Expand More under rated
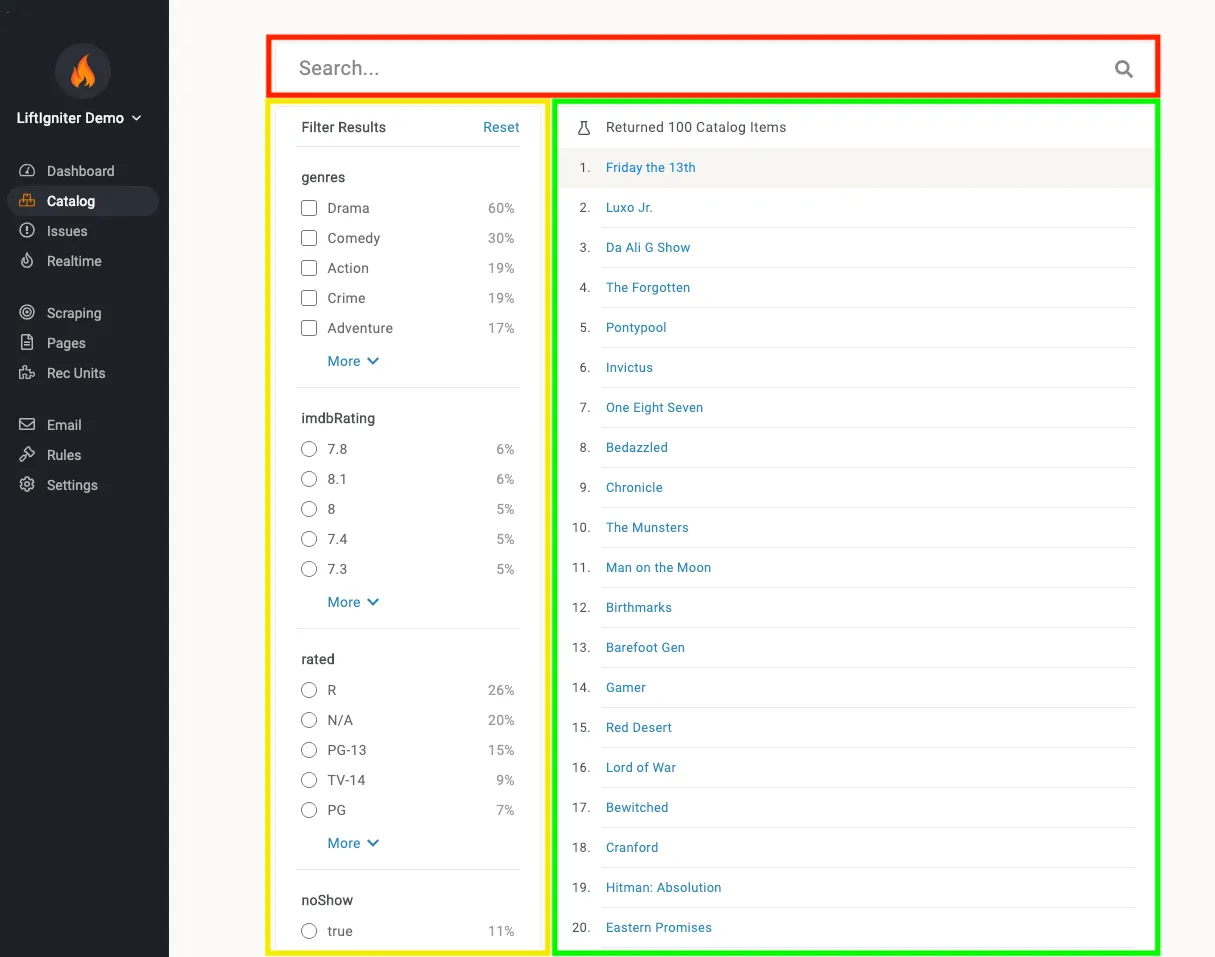This screenshot has width=1215, height=957. point(353,843)
